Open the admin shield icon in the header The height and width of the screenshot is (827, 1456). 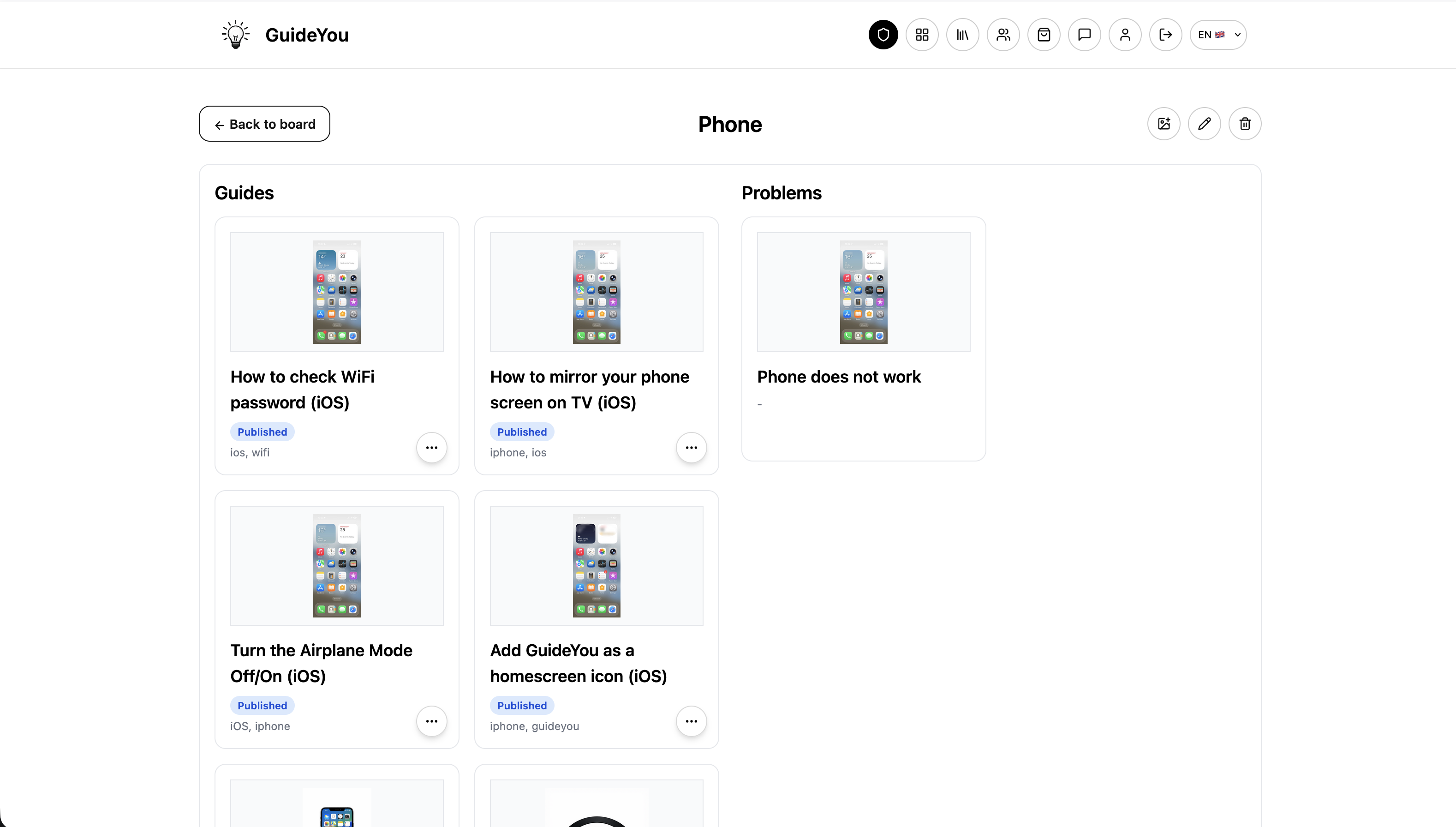(x=883, y=35)
